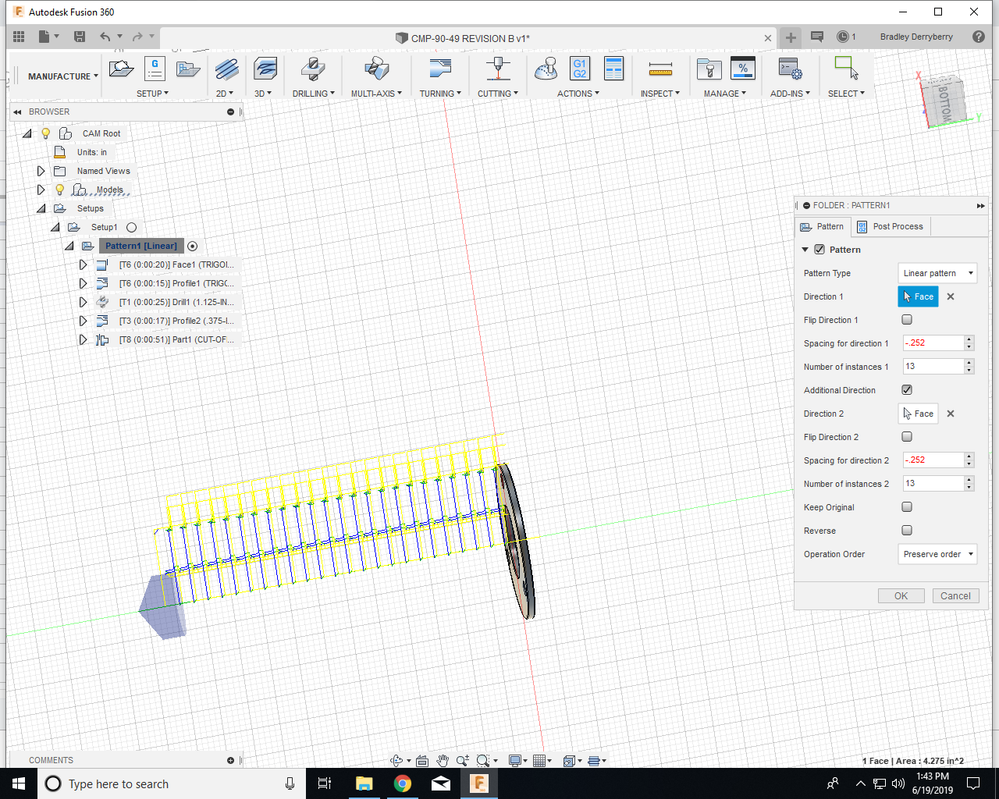Open the comments notification icon in title bar
Viewport: 999px width, 799px height.
coord(817,37)
